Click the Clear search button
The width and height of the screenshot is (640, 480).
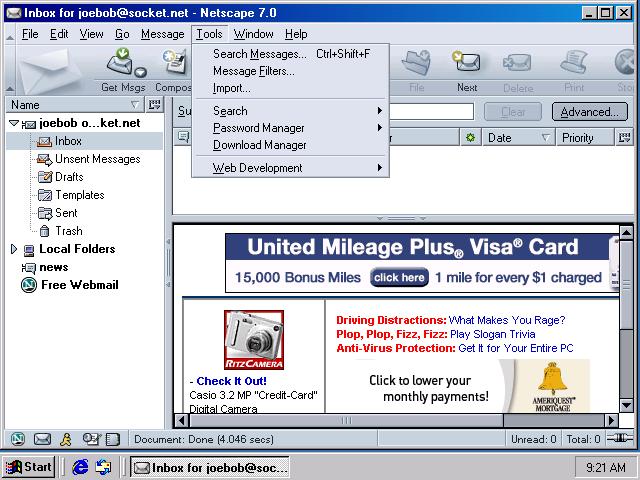[513, 111]
